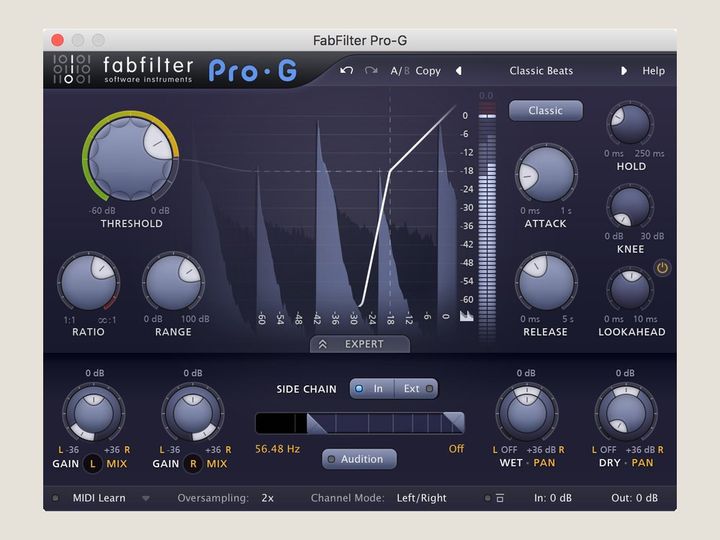Click the PAN label next to WET
Image resolution: width=720 pixels, height=540 pixels.
click(544, 463)
